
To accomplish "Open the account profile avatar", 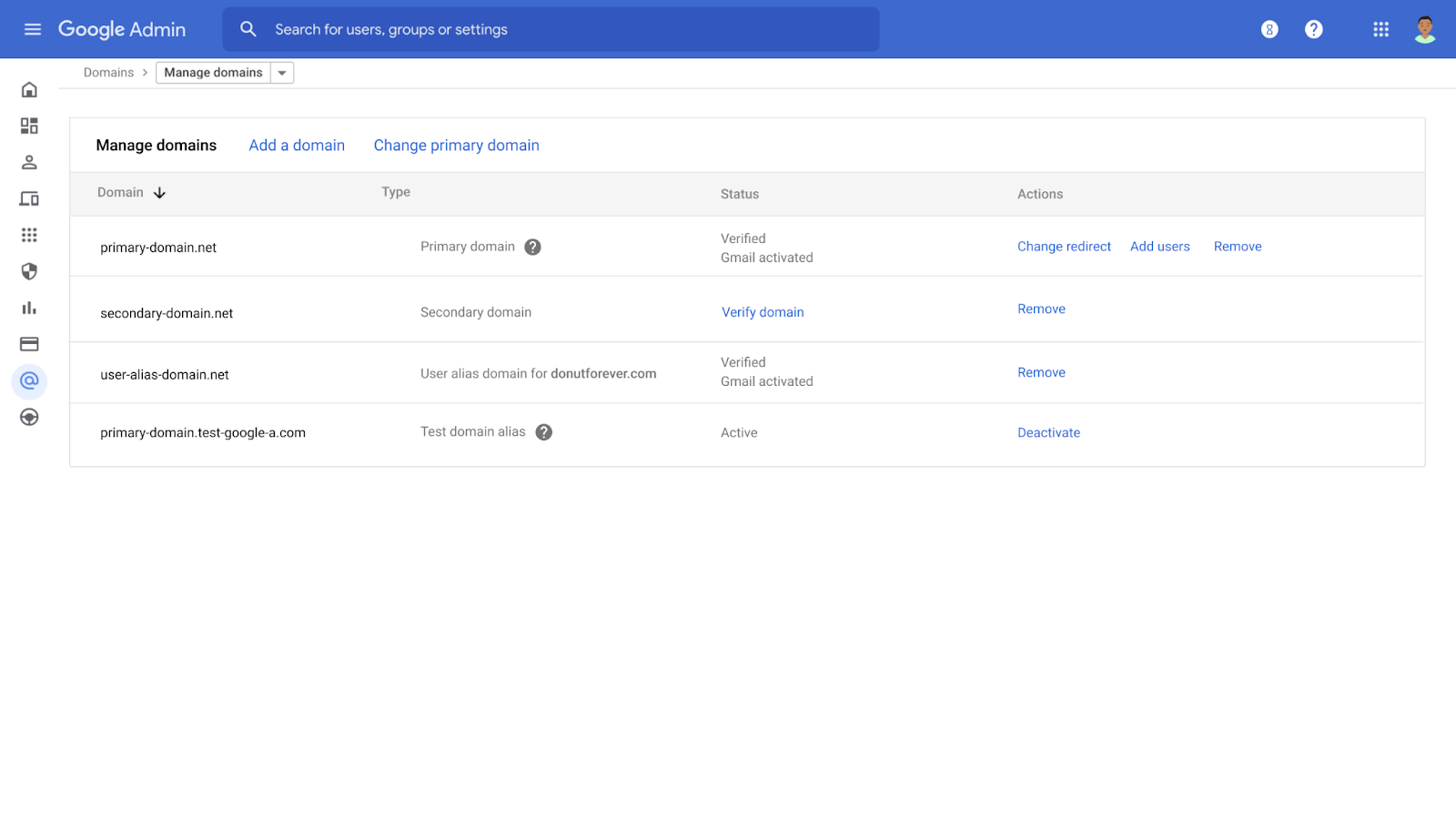I will point(1425,29).
